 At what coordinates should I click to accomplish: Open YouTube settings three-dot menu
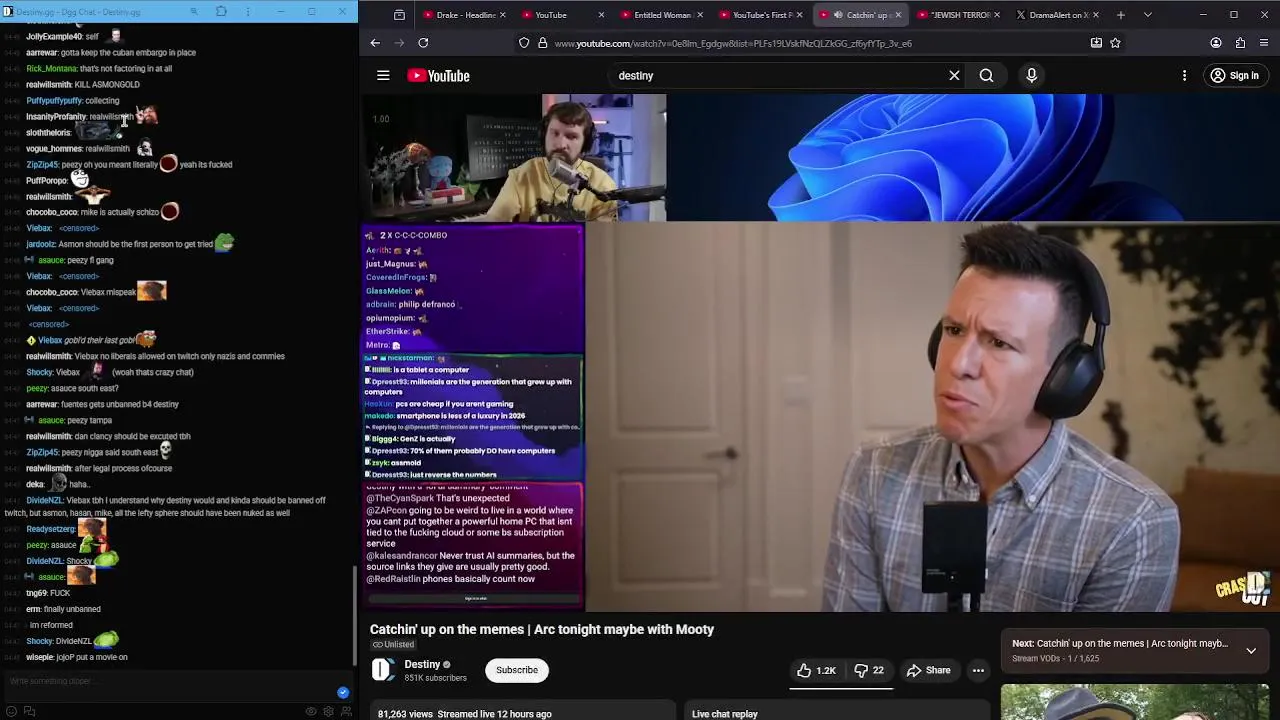[1185, 76]
